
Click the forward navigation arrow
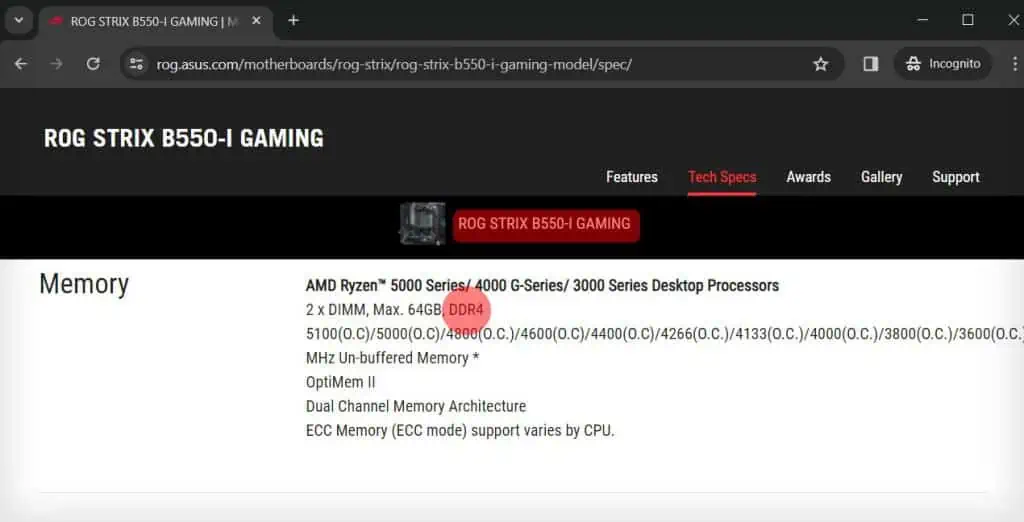click(57, 64)
